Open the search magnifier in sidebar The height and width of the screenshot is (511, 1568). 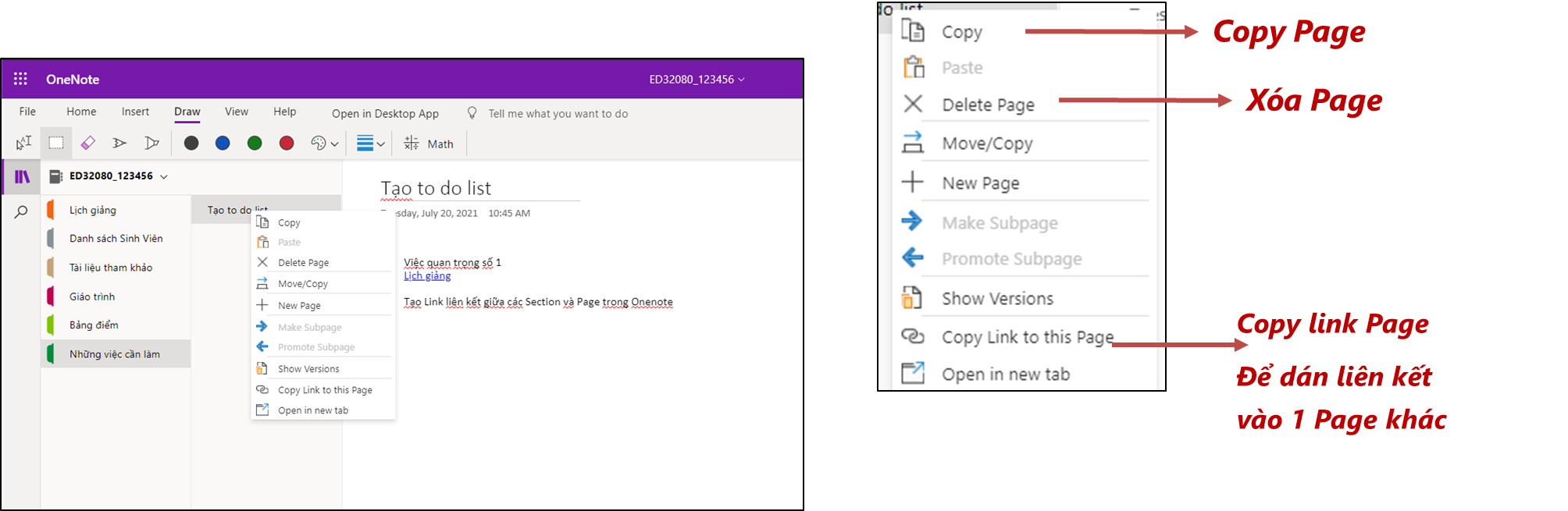pos(21,211)
